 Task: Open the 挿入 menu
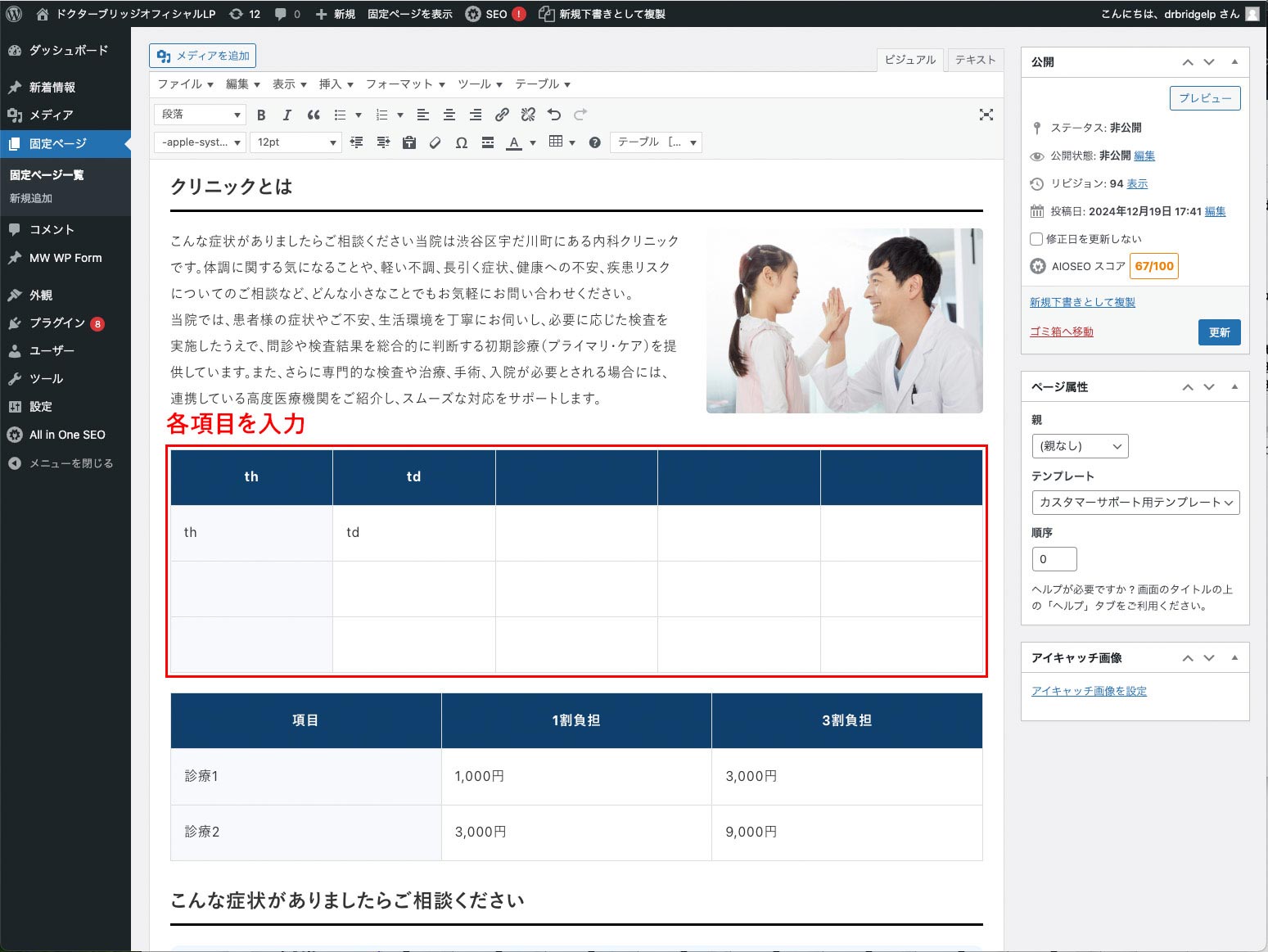click(x=336, y=84)
